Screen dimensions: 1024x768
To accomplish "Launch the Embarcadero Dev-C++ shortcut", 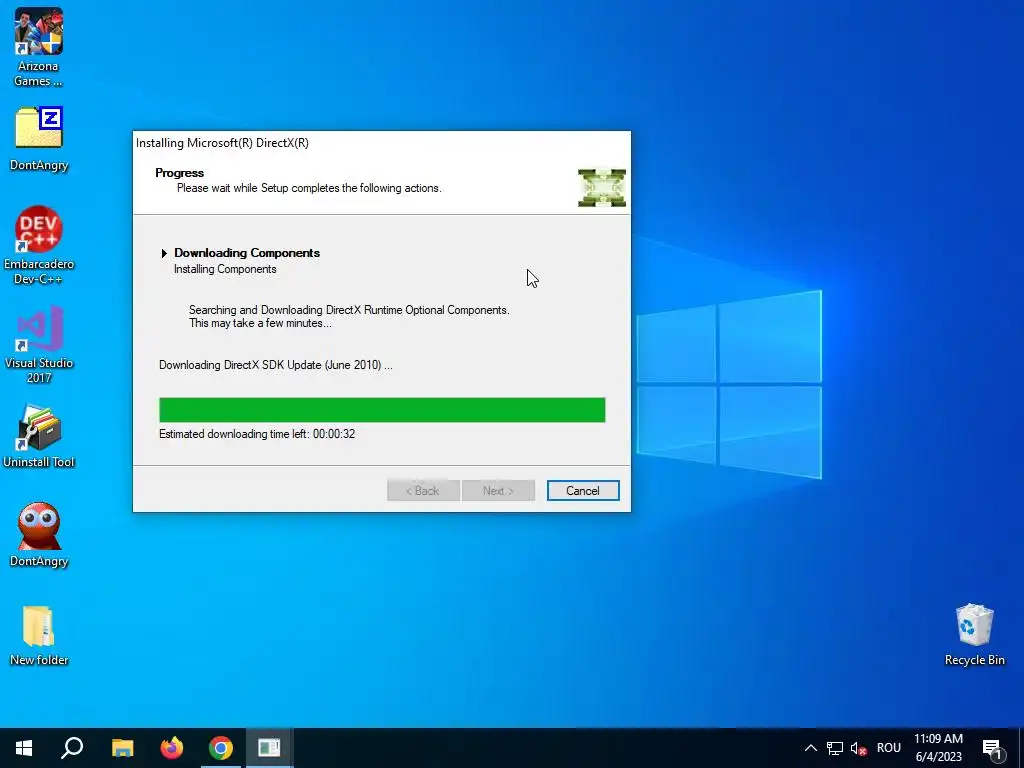I will (39, 246).
